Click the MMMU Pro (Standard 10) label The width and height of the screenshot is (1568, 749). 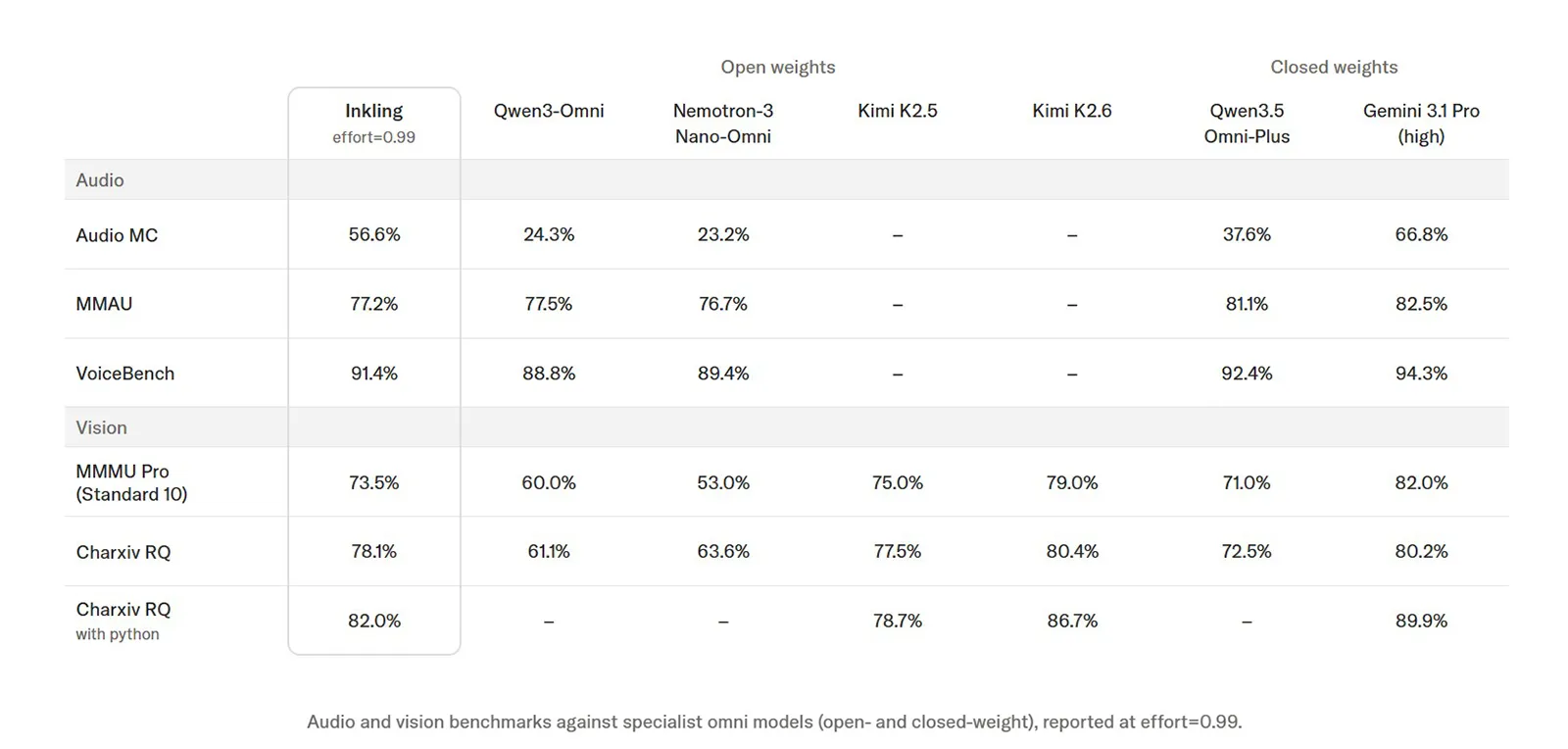[x=131, y=482]
